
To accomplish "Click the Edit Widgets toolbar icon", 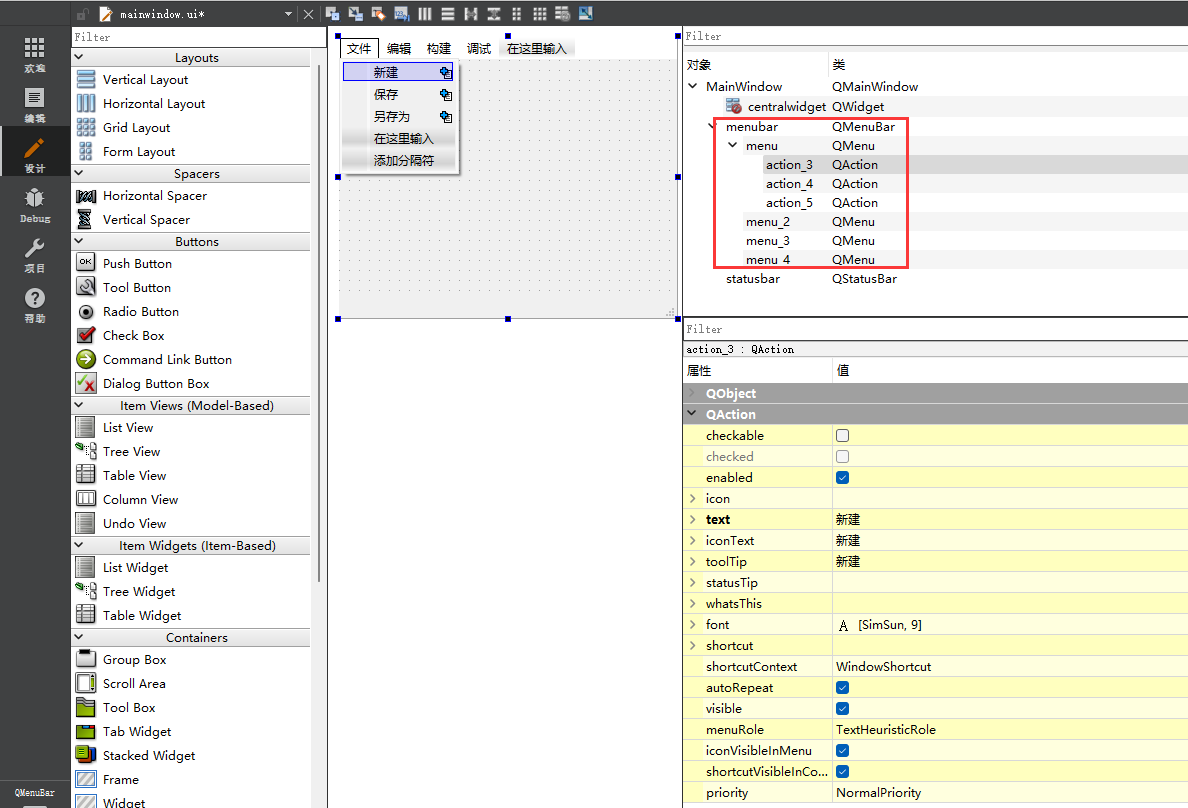I will (333, 13).
